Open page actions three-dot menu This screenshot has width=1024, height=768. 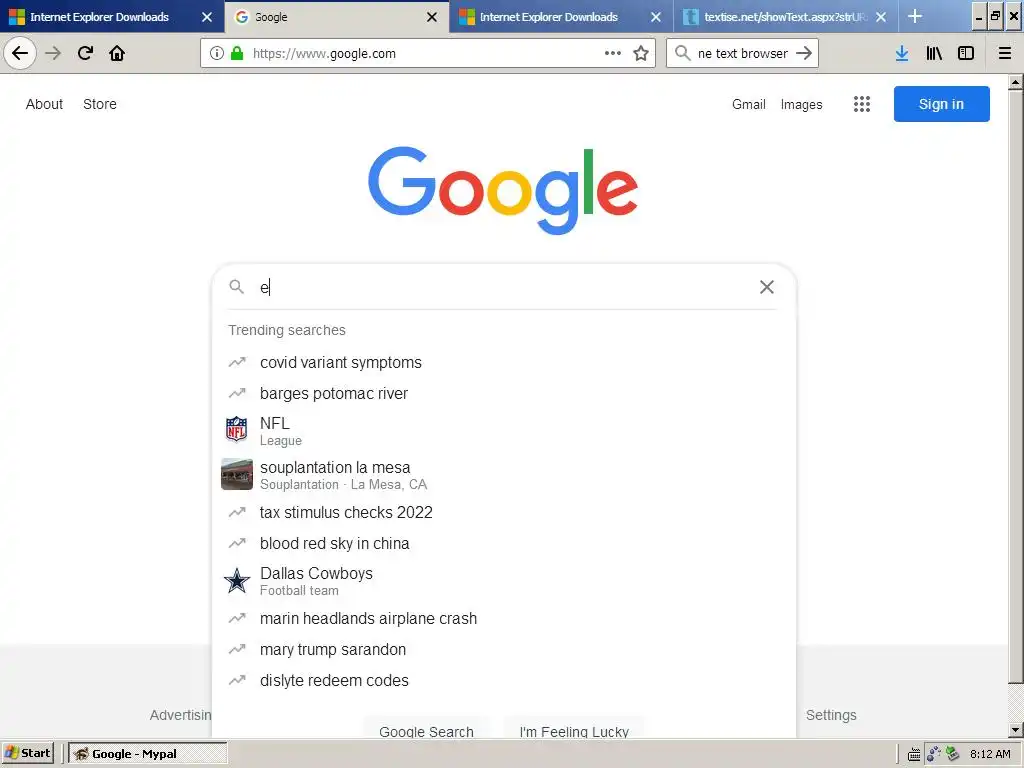coord(613,54)
